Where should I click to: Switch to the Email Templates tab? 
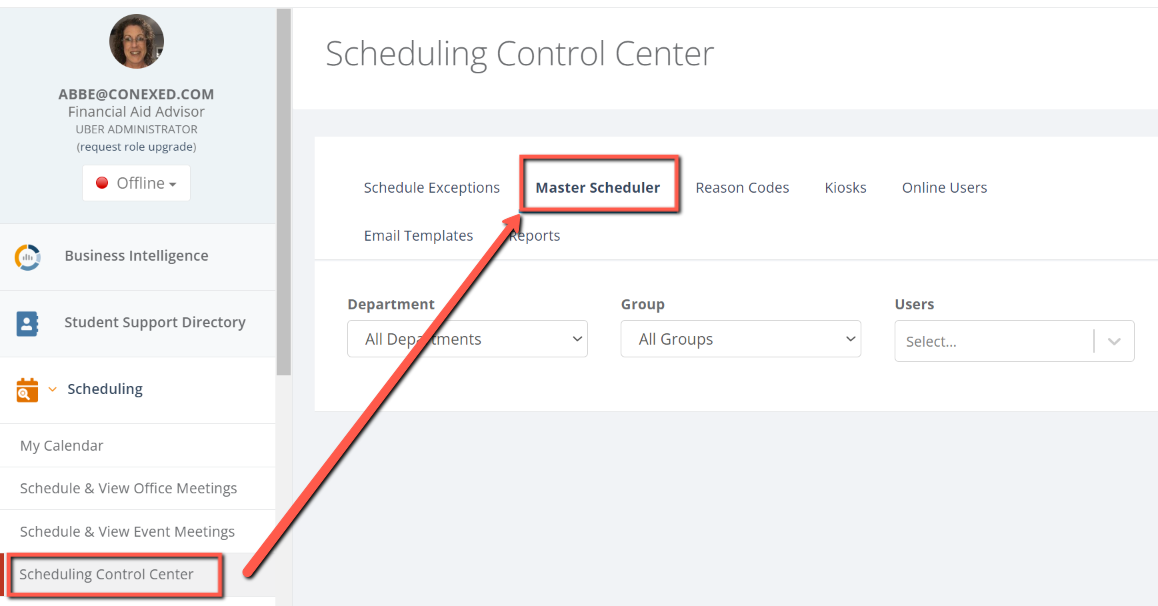tap(418, 235)
